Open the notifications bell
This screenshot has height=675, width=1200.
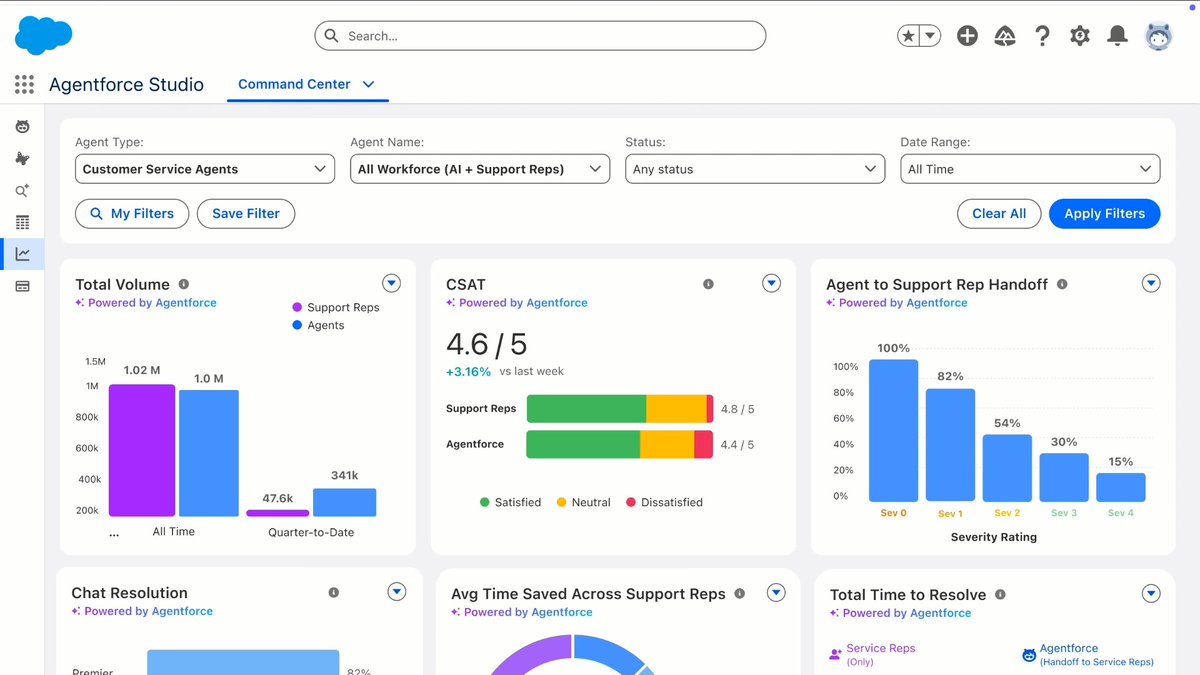pos(1118,36)
